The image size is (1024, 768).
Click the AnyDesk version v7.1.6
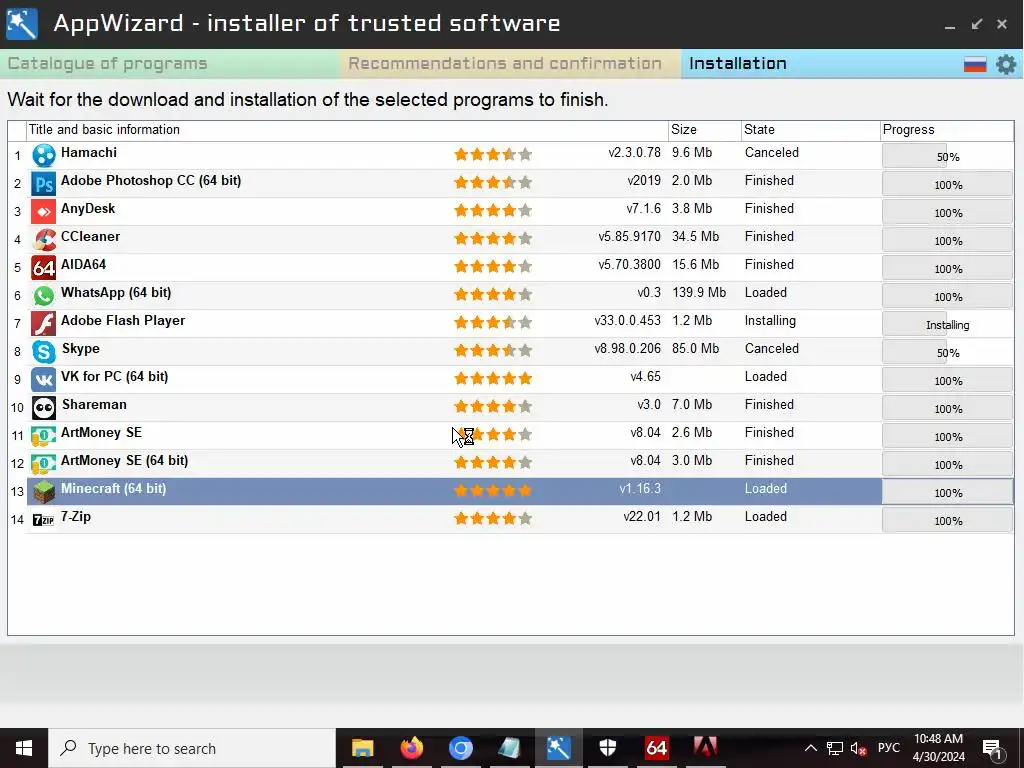pos(643,208)
